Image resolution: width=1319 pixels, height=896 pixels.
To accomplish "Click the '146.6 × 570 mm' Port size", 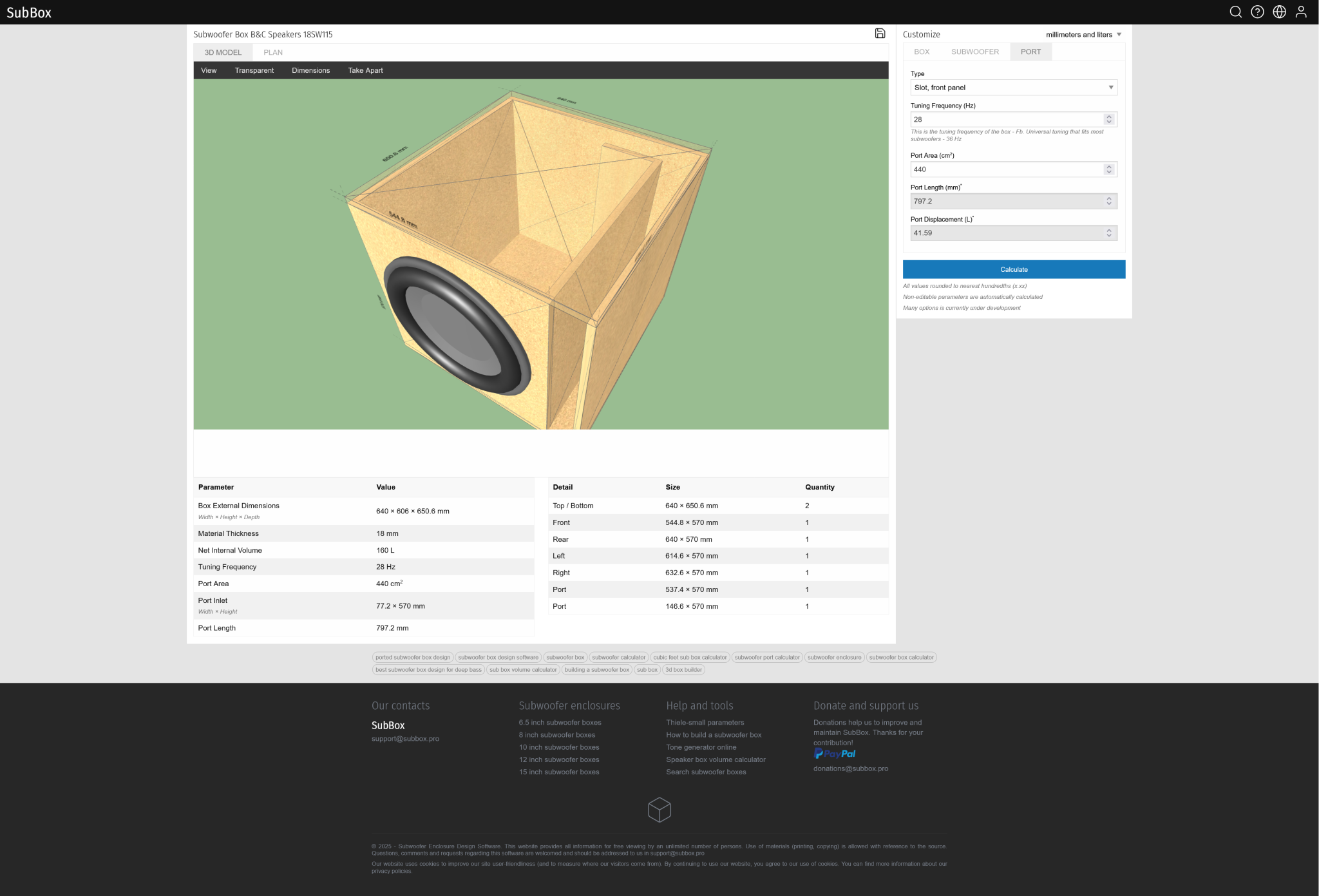I will pos(692,606).
